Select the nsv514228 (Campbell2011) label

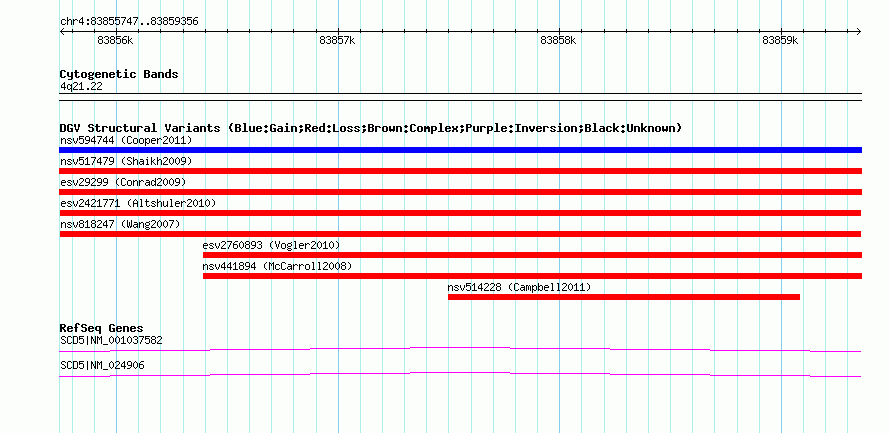tap(519, 287)
